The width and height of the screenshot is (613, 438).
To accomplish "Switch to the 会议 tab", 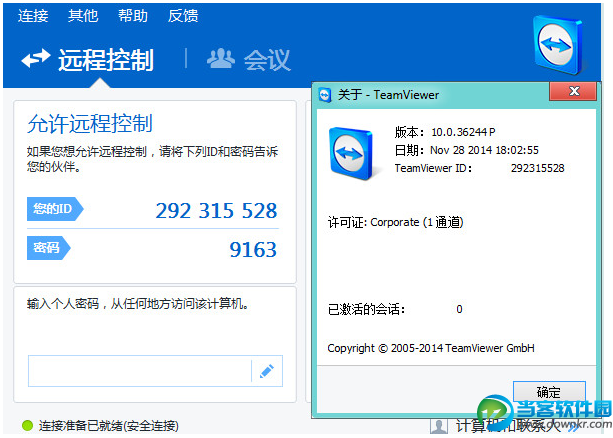I will tap(249, 60).
